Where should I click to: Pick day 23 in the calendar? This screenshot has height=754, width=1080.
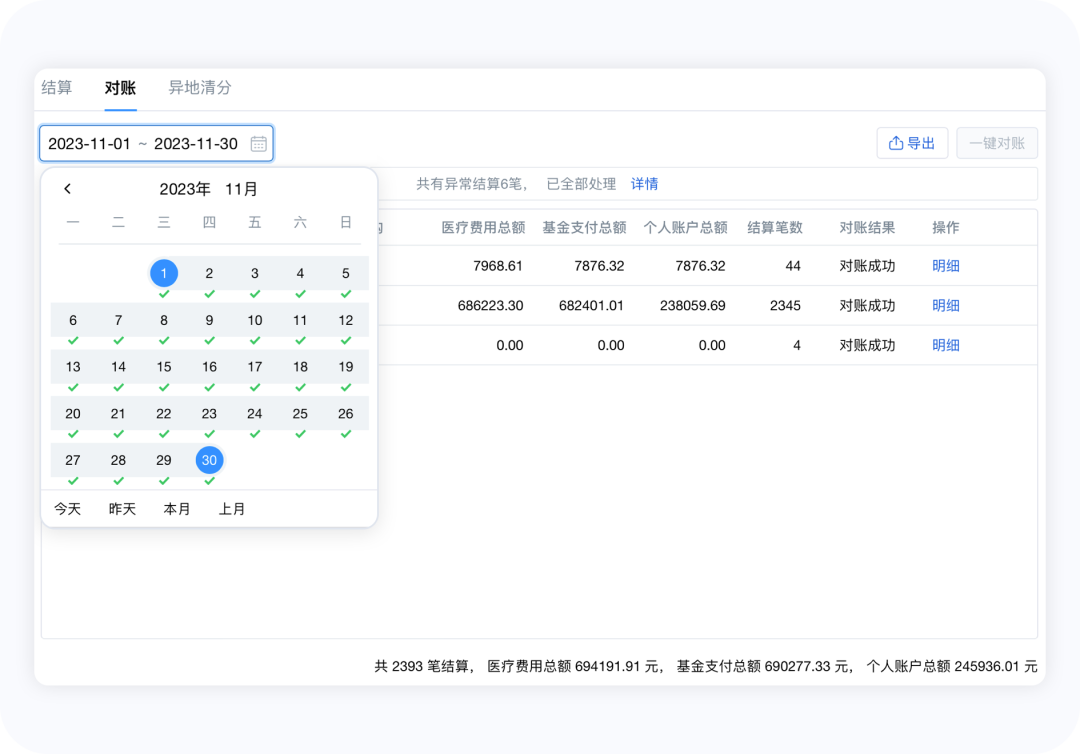209,414
